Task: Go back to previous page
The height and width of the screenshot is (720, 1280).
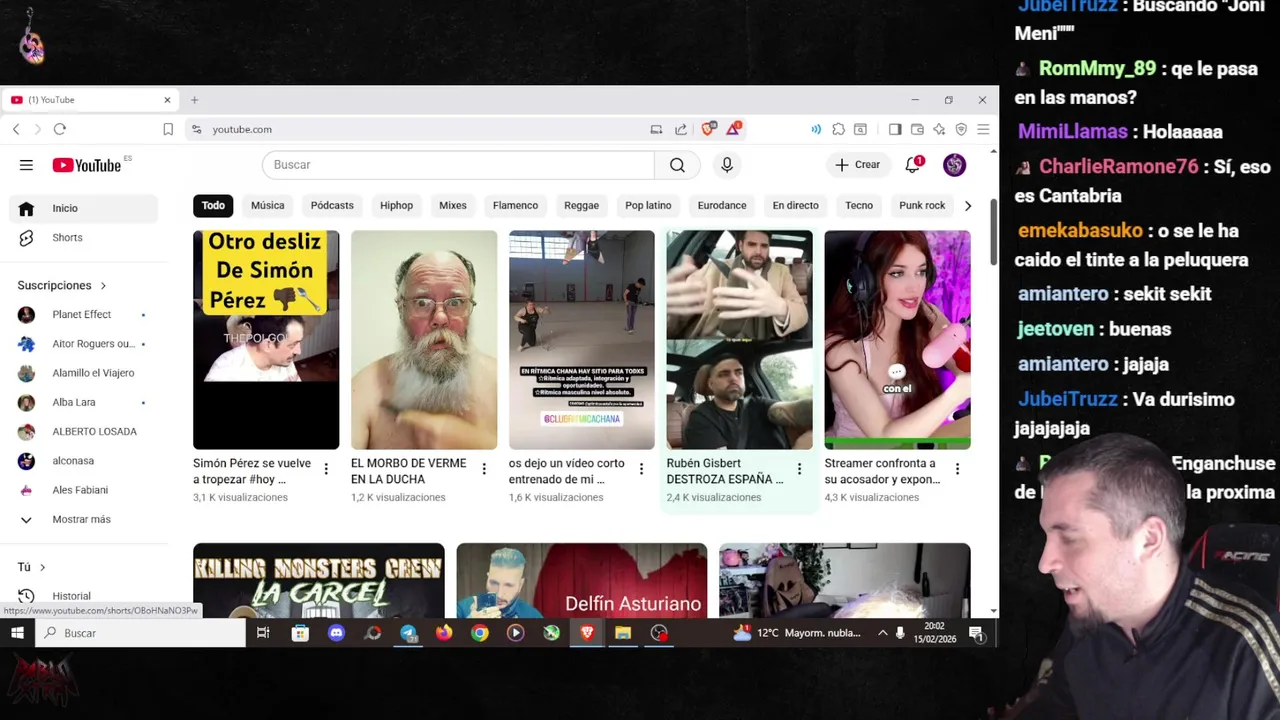Action: 16,129
